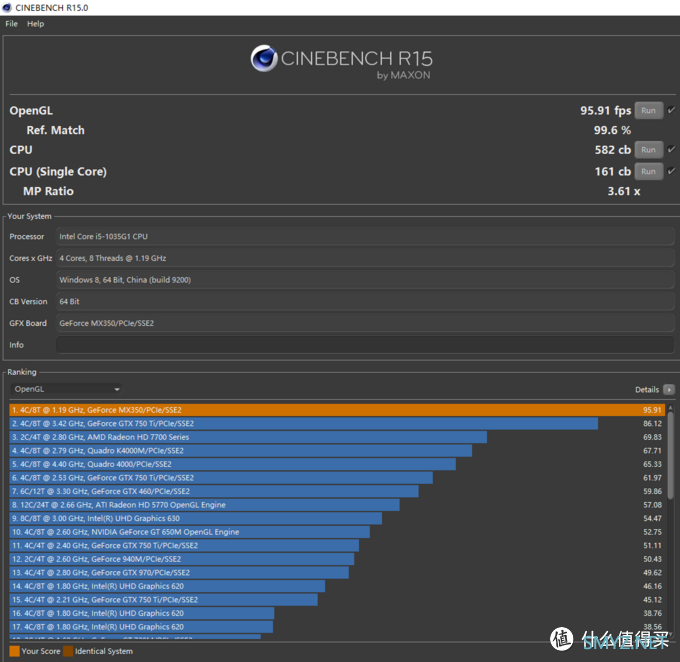Toggle the CPU Single Core checkbox
This screenshot has width=680, height=662.
pyautogui.click(x=671, y=171)
